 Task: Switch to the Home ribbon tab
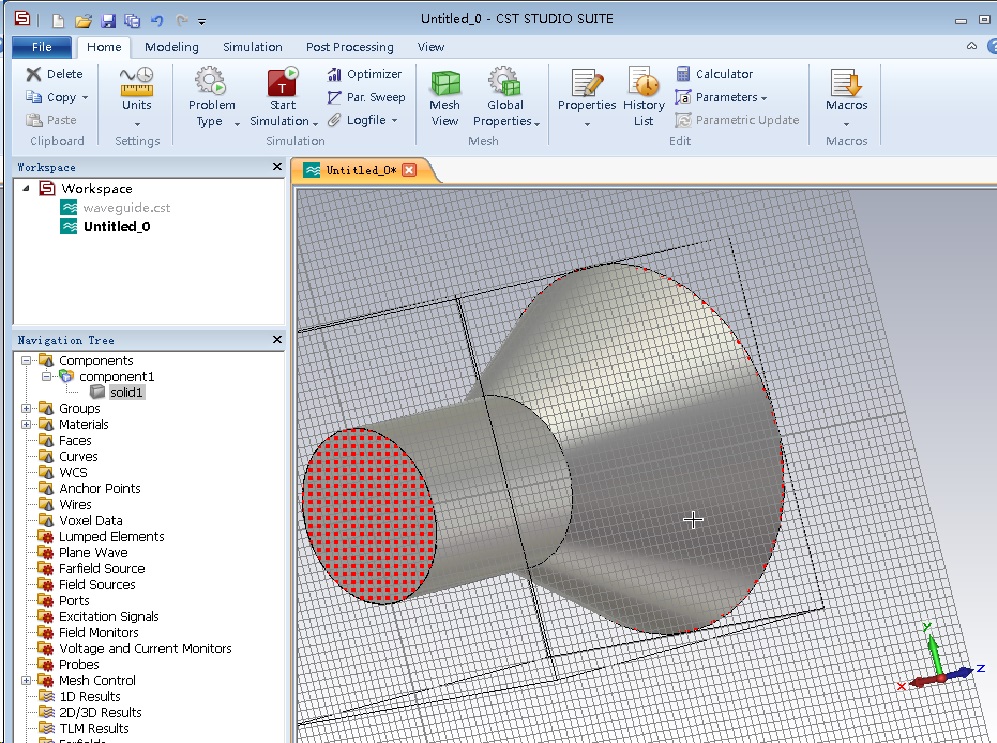(x=104, y=47)
